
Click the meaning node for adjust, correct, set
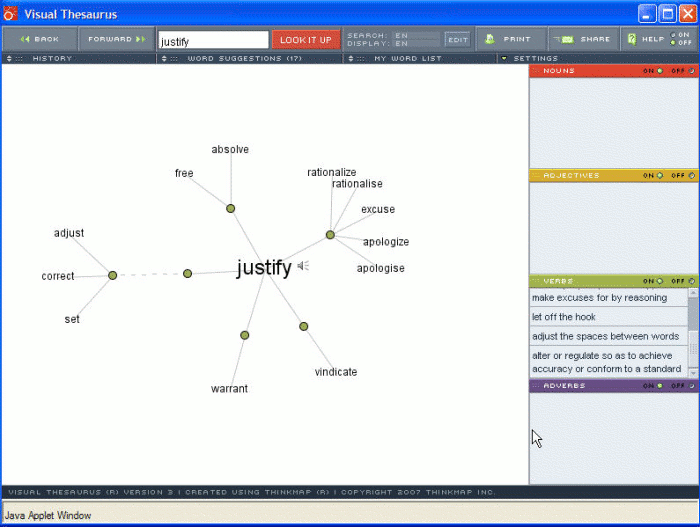click(x=112, y=276)
